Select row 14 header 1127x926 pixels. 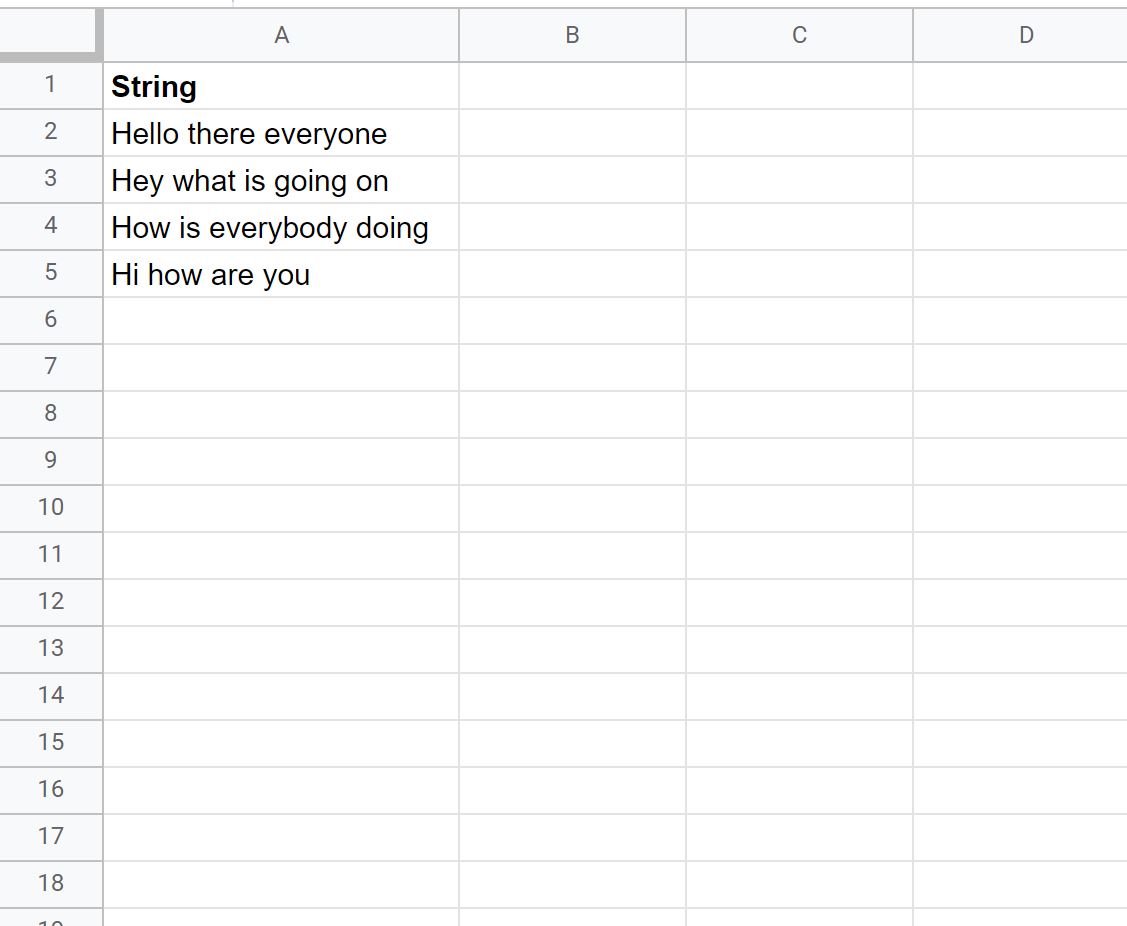[x=50, y=697]
